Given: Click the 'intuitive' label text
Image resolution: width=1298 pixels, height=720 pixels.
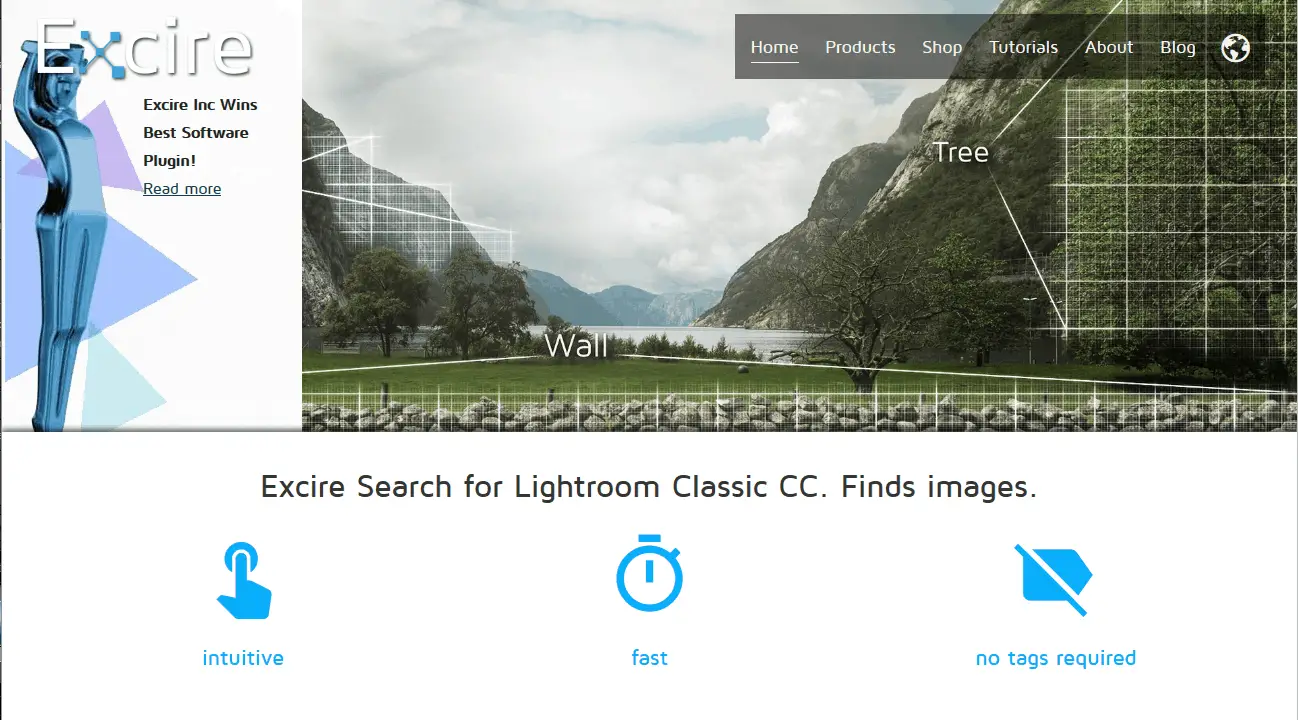Looking at the screenshot, I should pyautogui.click(x=243, y=658).
